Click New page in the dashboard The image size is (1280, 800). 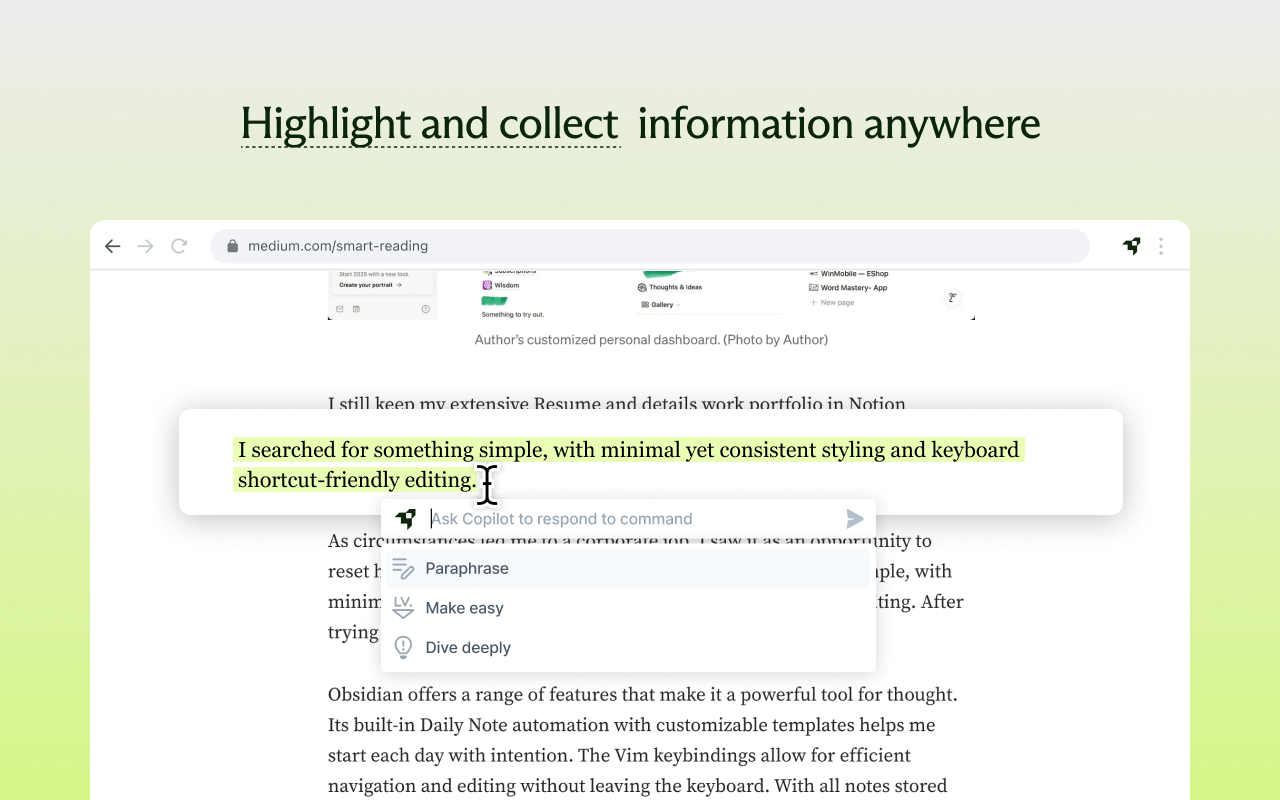click(x=838, y=302)
